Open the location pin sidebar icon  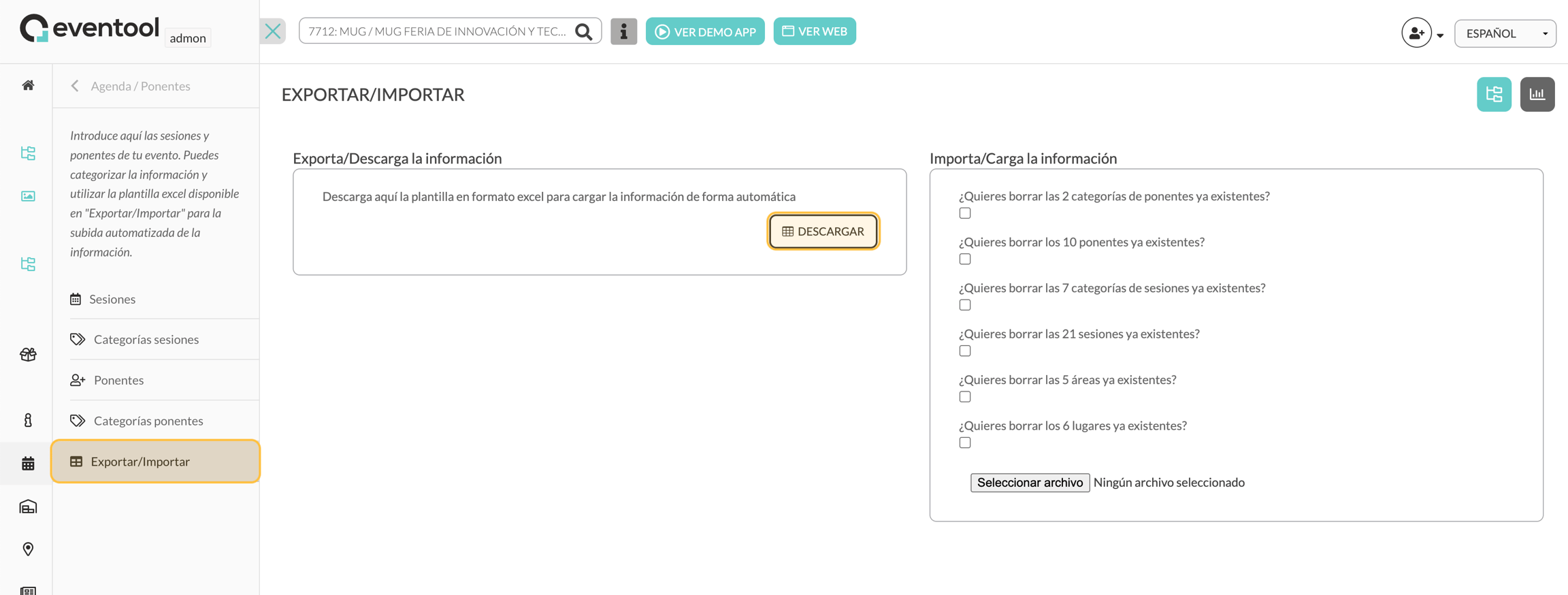pyautogui.click(x=28, y=549)
